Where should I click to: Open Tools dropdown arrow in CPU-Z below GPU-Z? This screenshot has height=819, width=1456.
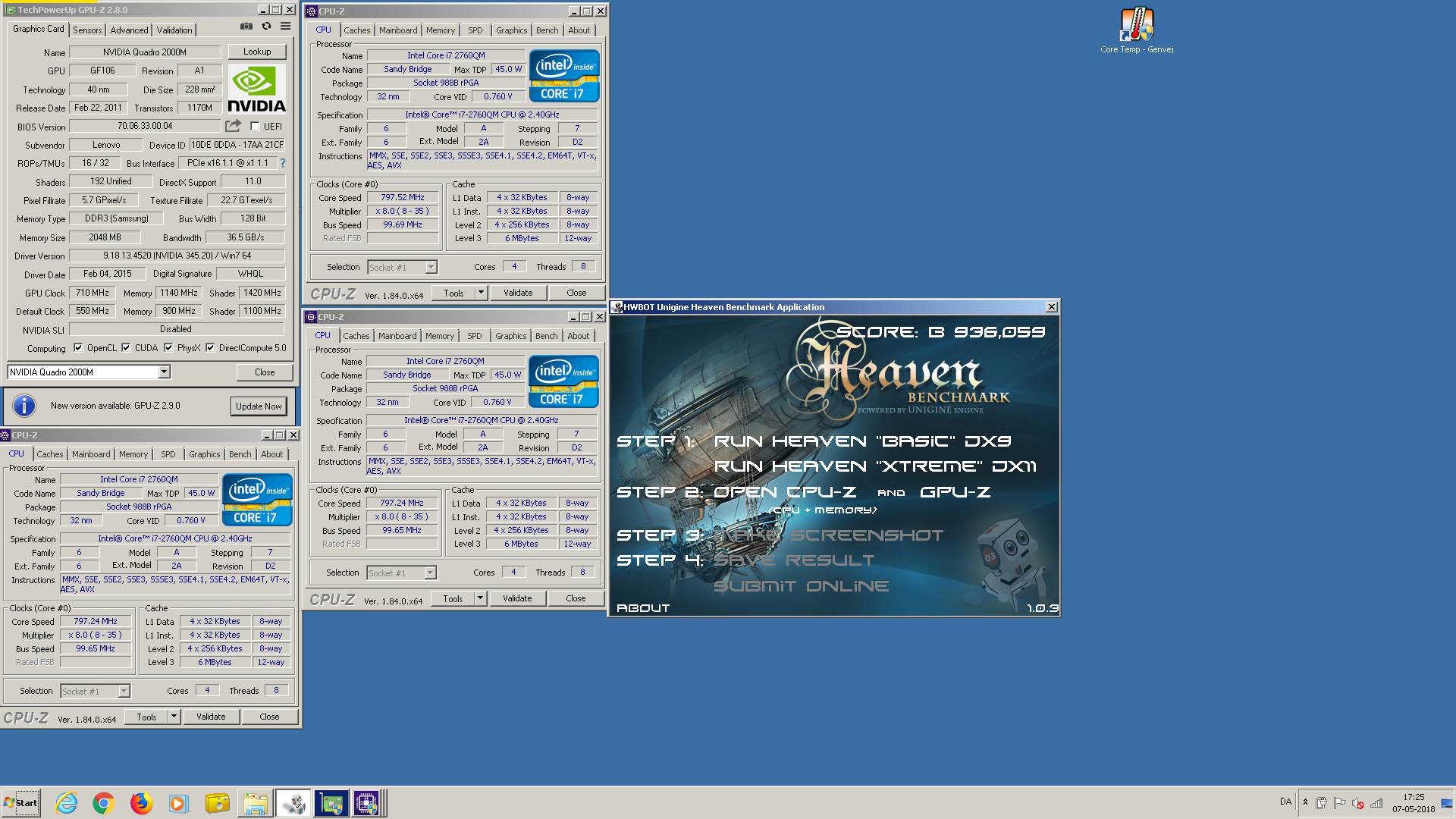(x=173, y=717)
